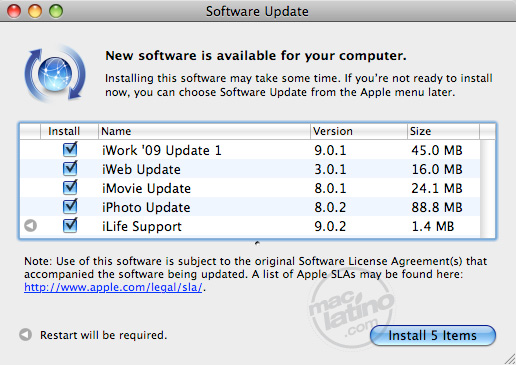Image resolution: width=516 pixels, height=365 pixels.
Task: Click version 8.0.1 of iMovie Update
Action: (x=330, y=188)
